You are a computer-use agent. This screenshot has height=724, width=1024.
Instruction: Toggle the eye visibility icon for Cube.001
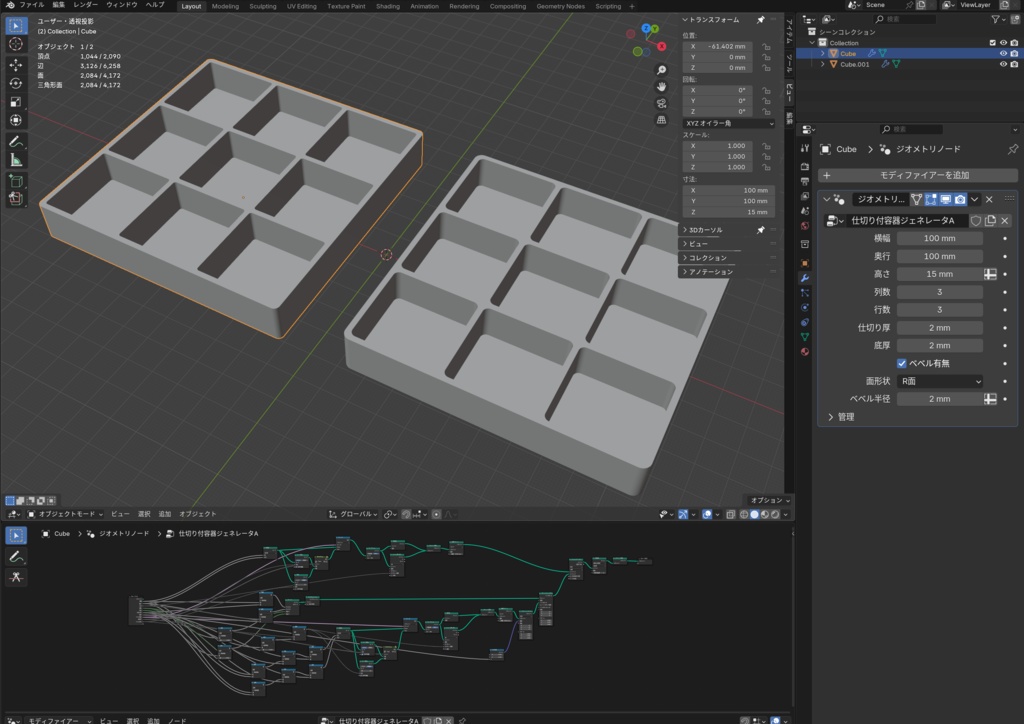tap(1003, 64)
